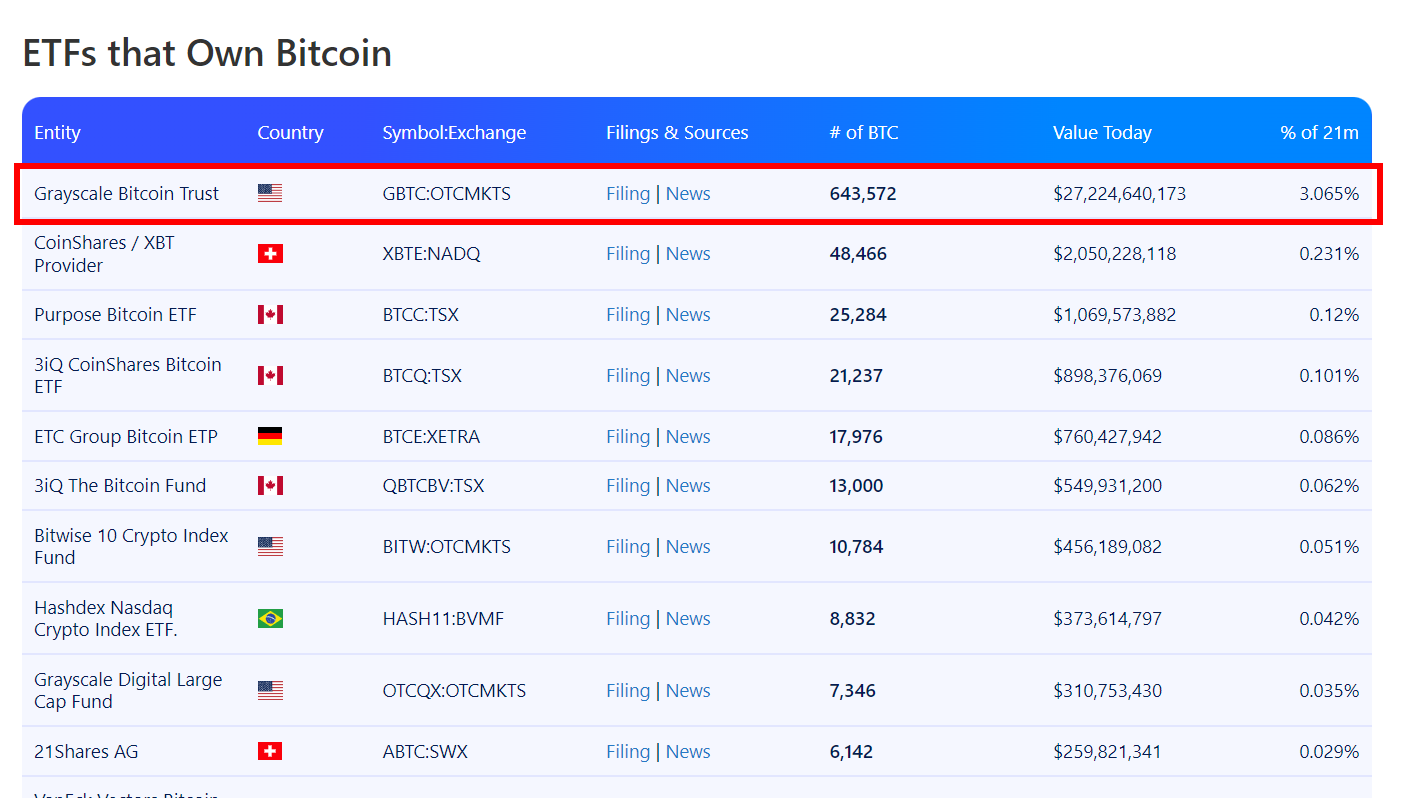1403x798 pixels.
Task: Open the News link for Grayscale Bitcoin Trust
Action: [688, 194]
